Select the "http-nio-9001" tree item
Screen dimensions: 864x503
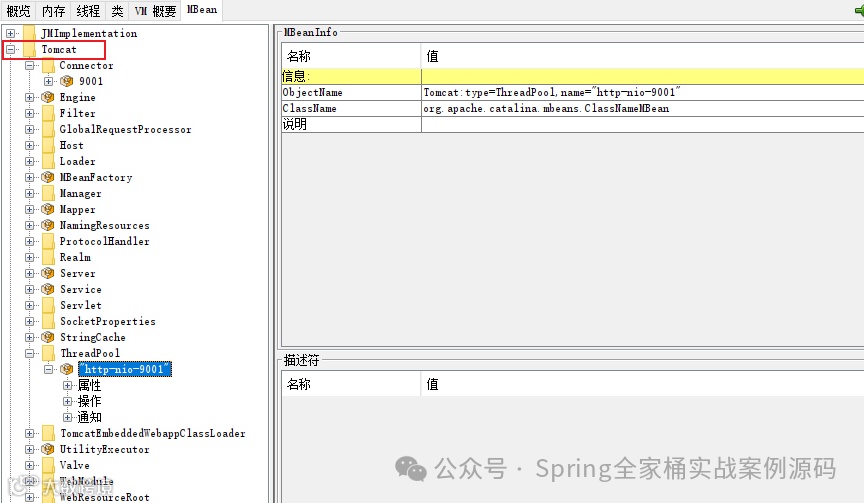coord(125,369)
